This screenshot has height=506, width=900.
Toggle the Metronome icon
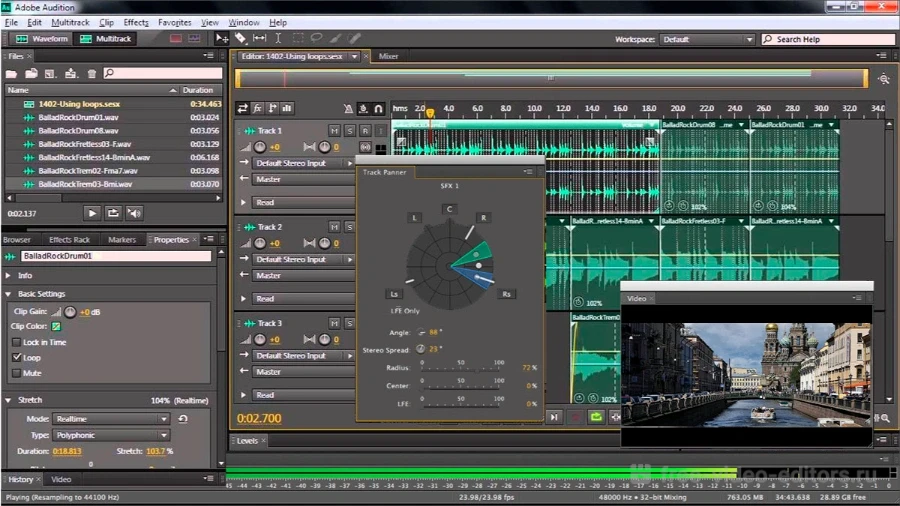click(348, 108)
